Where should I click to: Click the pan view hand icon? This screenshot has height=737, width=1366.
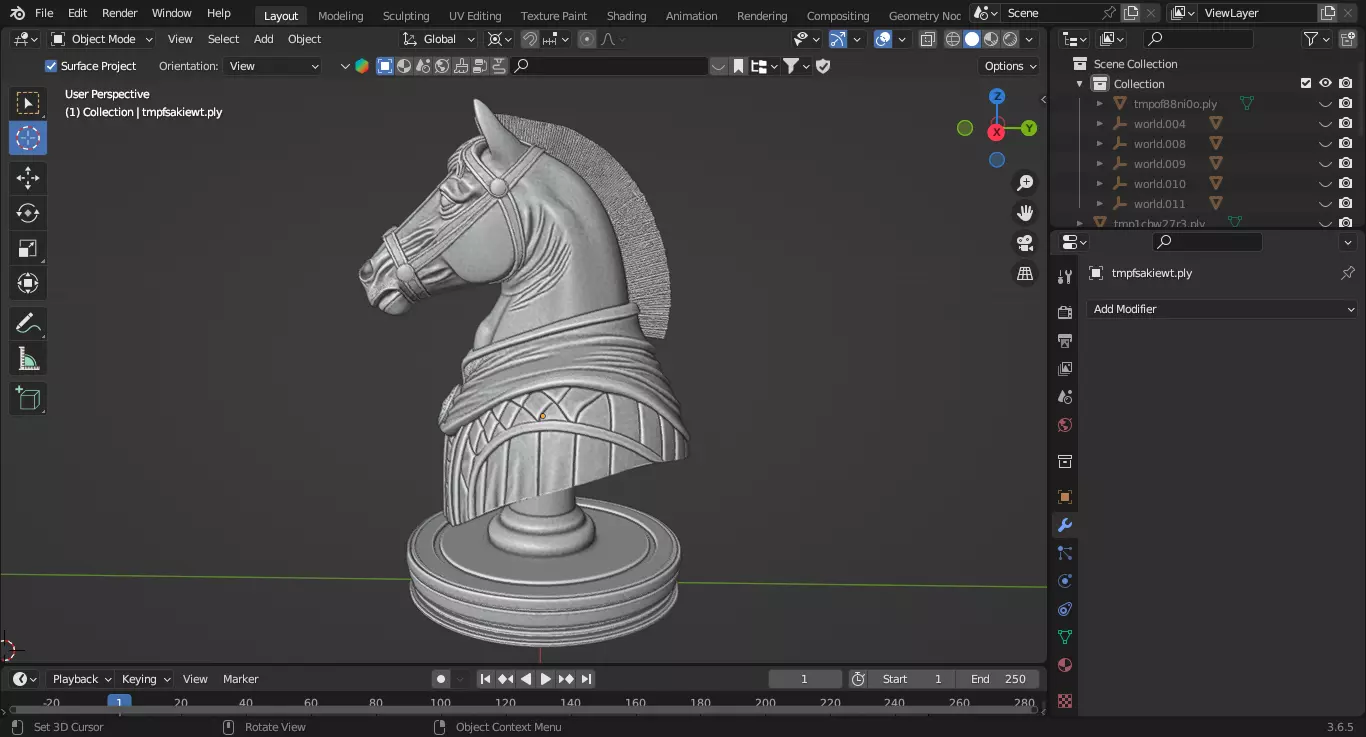click(x=1025, y=213)
